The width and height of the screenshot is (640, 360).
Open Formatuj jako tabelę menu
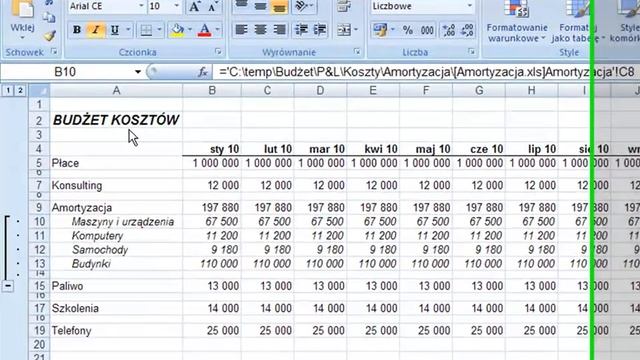[x=578, y=22]
